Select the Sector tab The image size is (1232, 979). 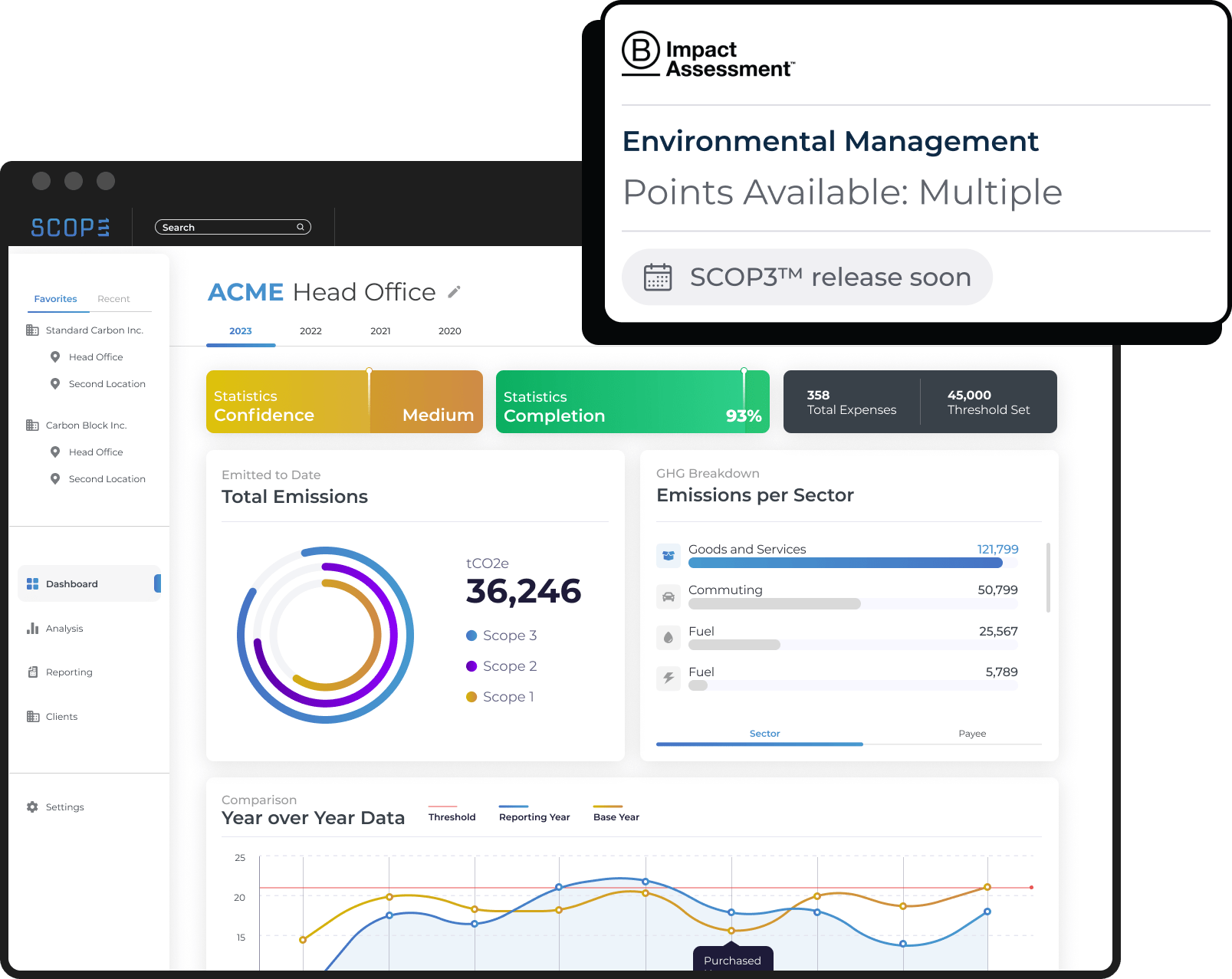764,734
